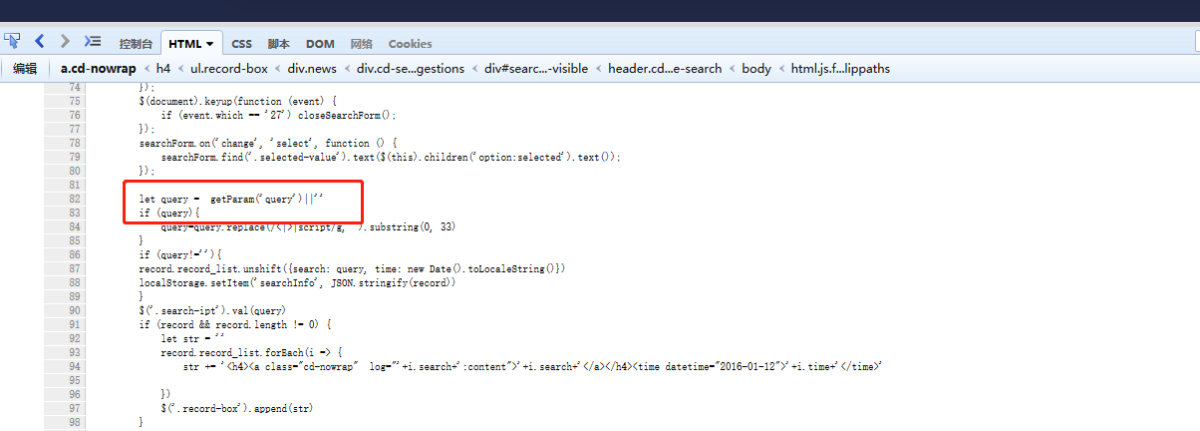
Task: Open the Cookies tab
Action: 410,44
